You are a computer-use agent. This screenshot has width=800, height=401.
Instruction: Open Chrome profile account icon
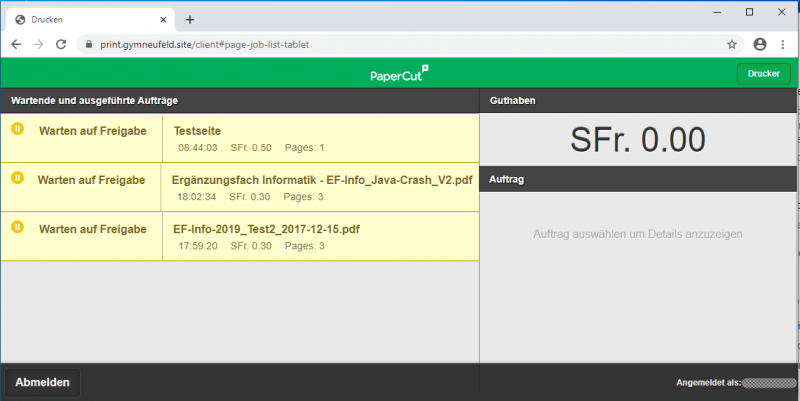[760, 45]
